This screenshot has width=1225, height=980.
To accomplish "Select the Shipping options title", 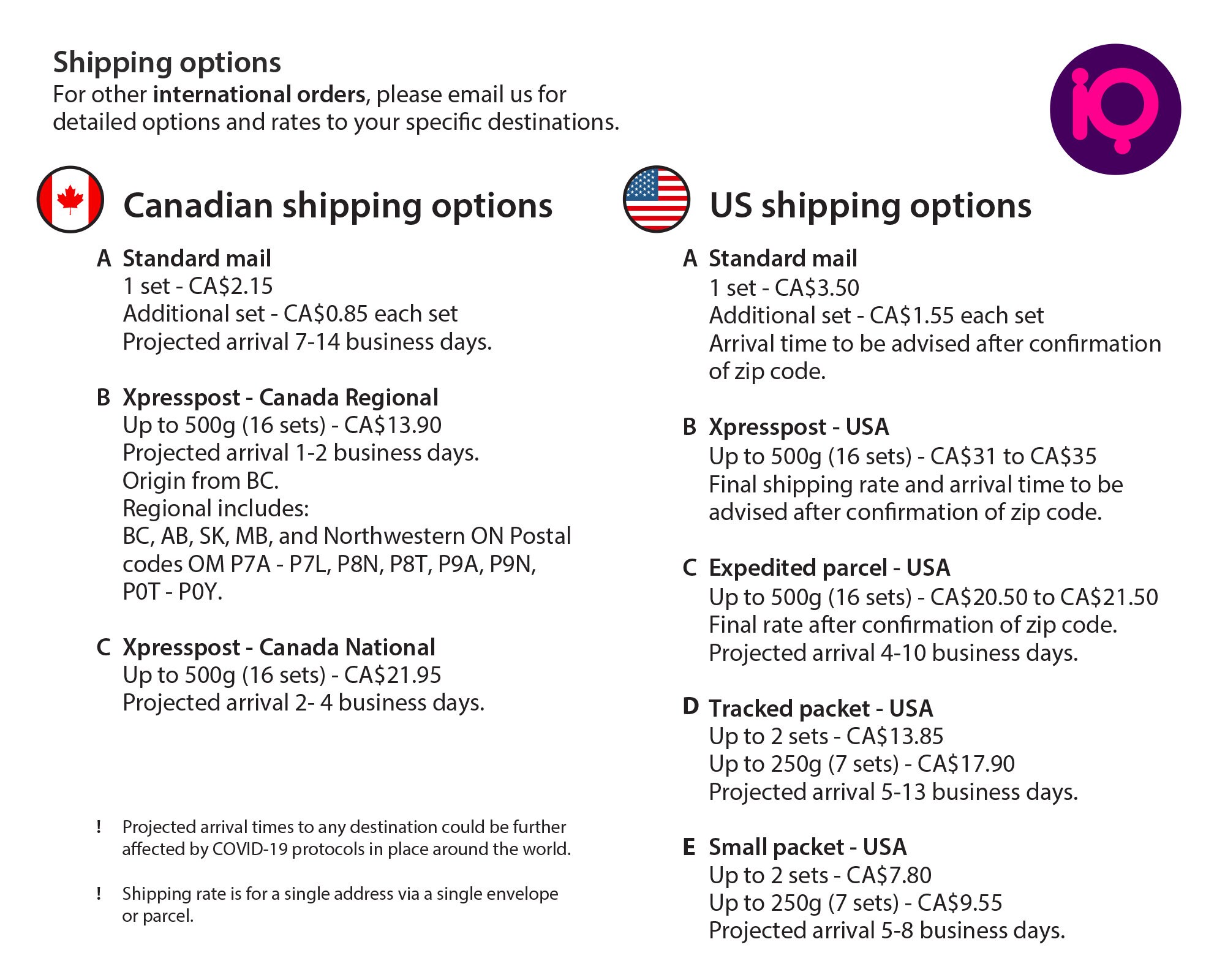I will pyautogui.click(x=167, y=63).
